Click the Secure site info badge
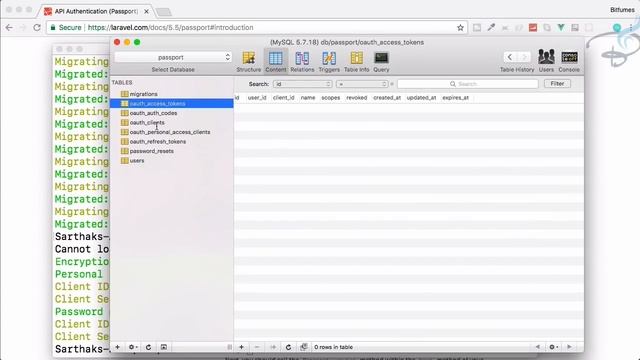The image size is (640, 360). (66, 27)
